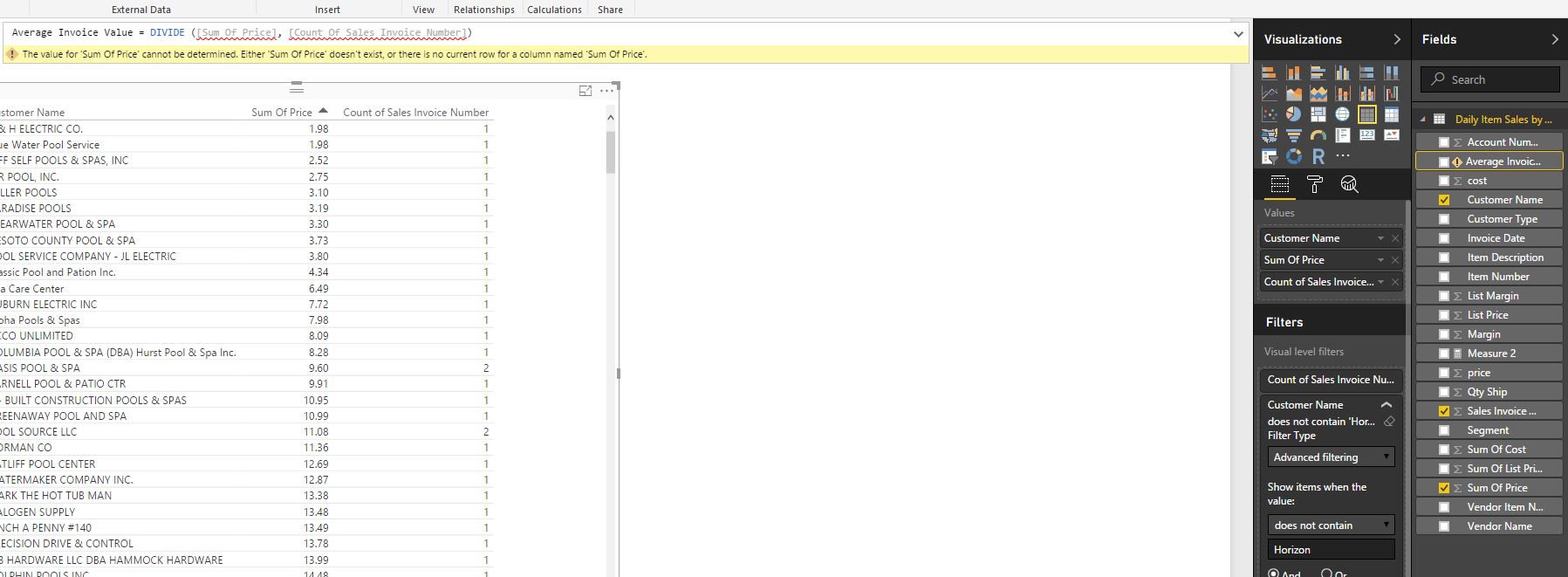Select the Slicer visualization
This screenshot has width=1568, height=577.
[x=1270, y=156]
